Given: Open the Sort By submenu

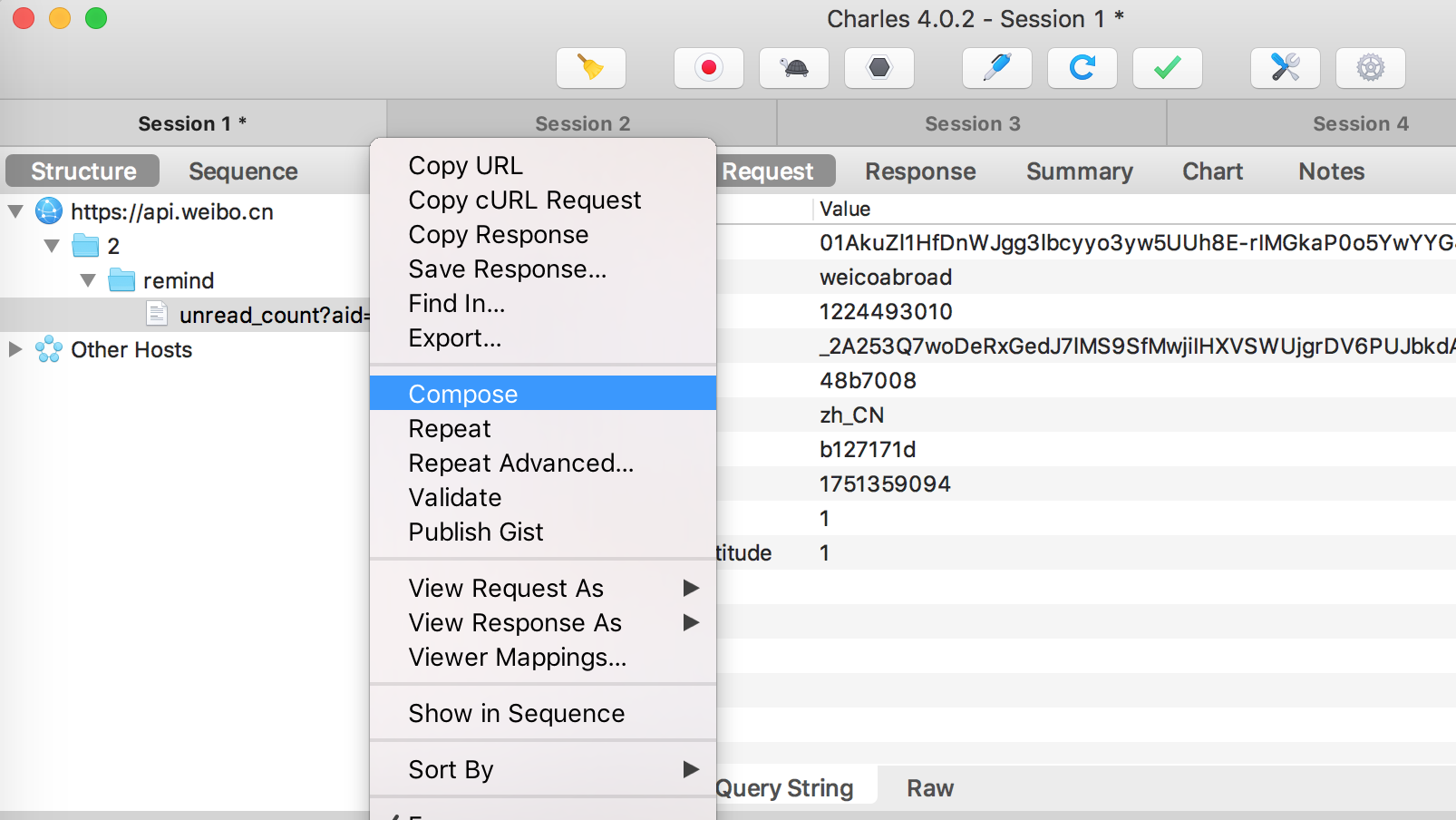Looking at the screenshot, I should pyautogui.click(x=543, y=770).
